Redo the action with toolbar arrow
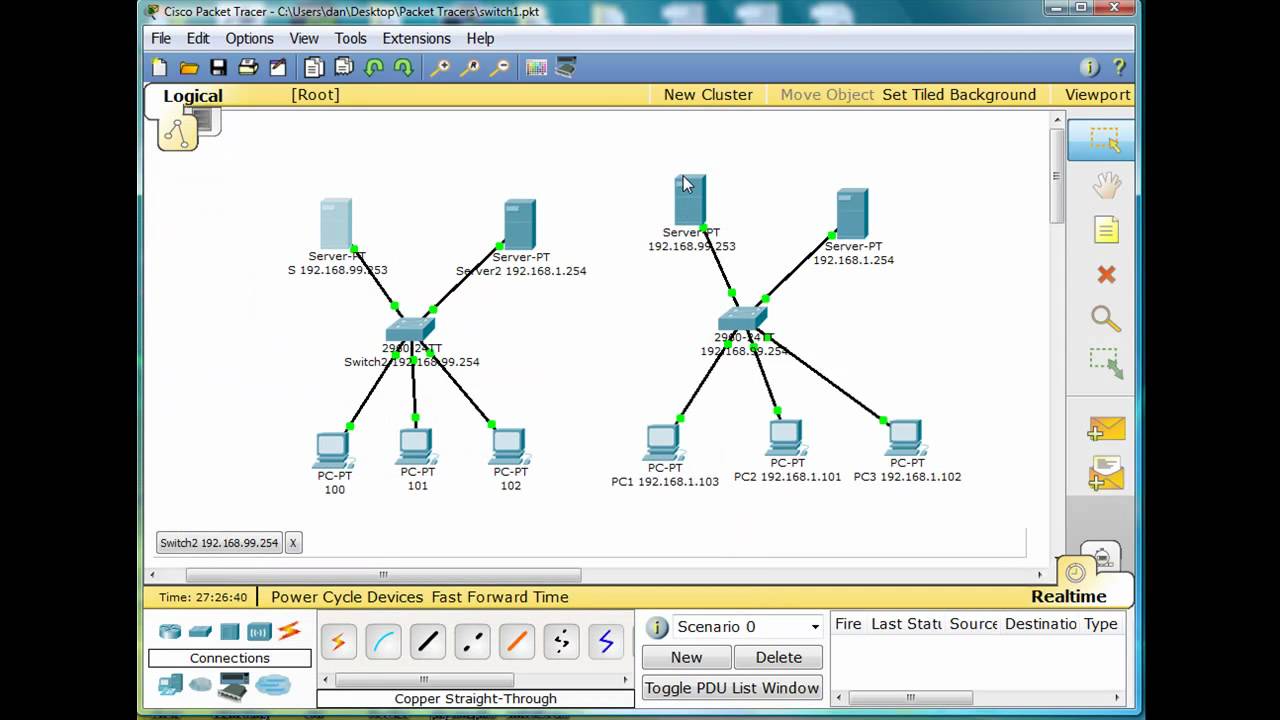The height and width of the screenshot is (720, 1280). (x=404, y=68)
